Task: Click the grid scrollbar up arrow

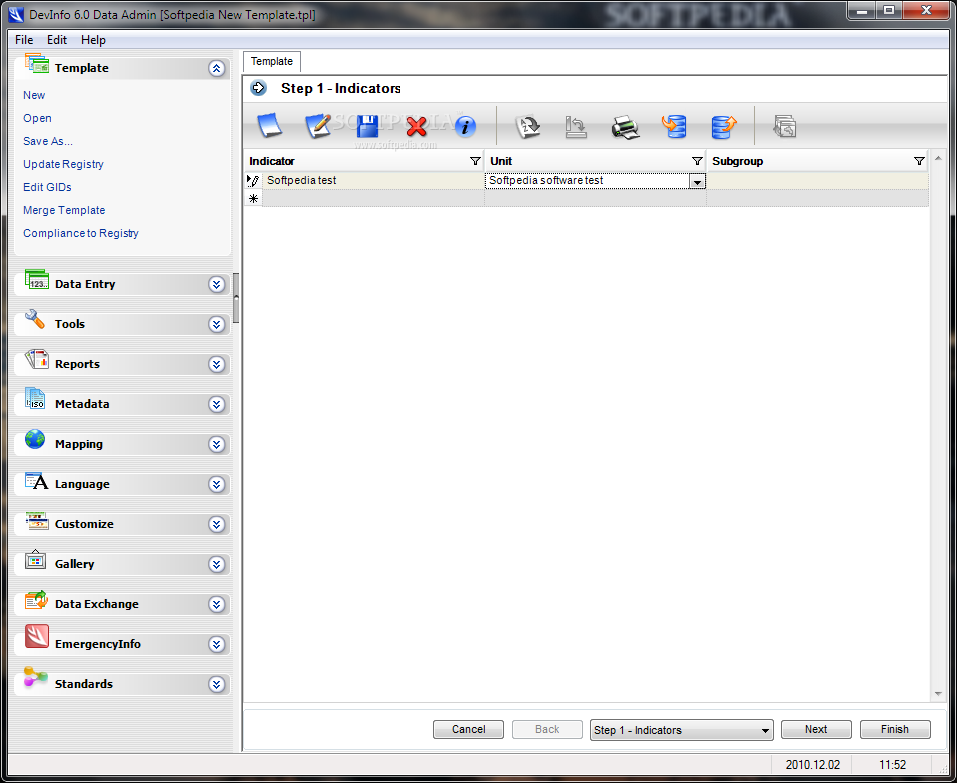Action: [938, 159]
